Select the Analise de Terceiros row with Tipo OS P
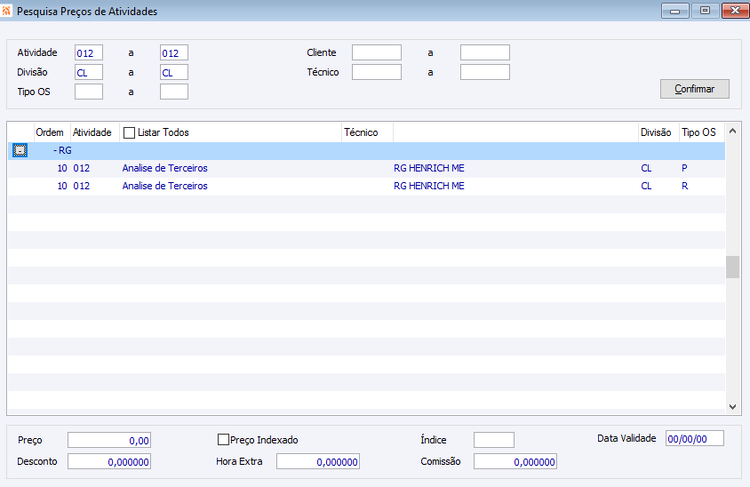This screenshot has height=487, width=750. pos(366,168)
